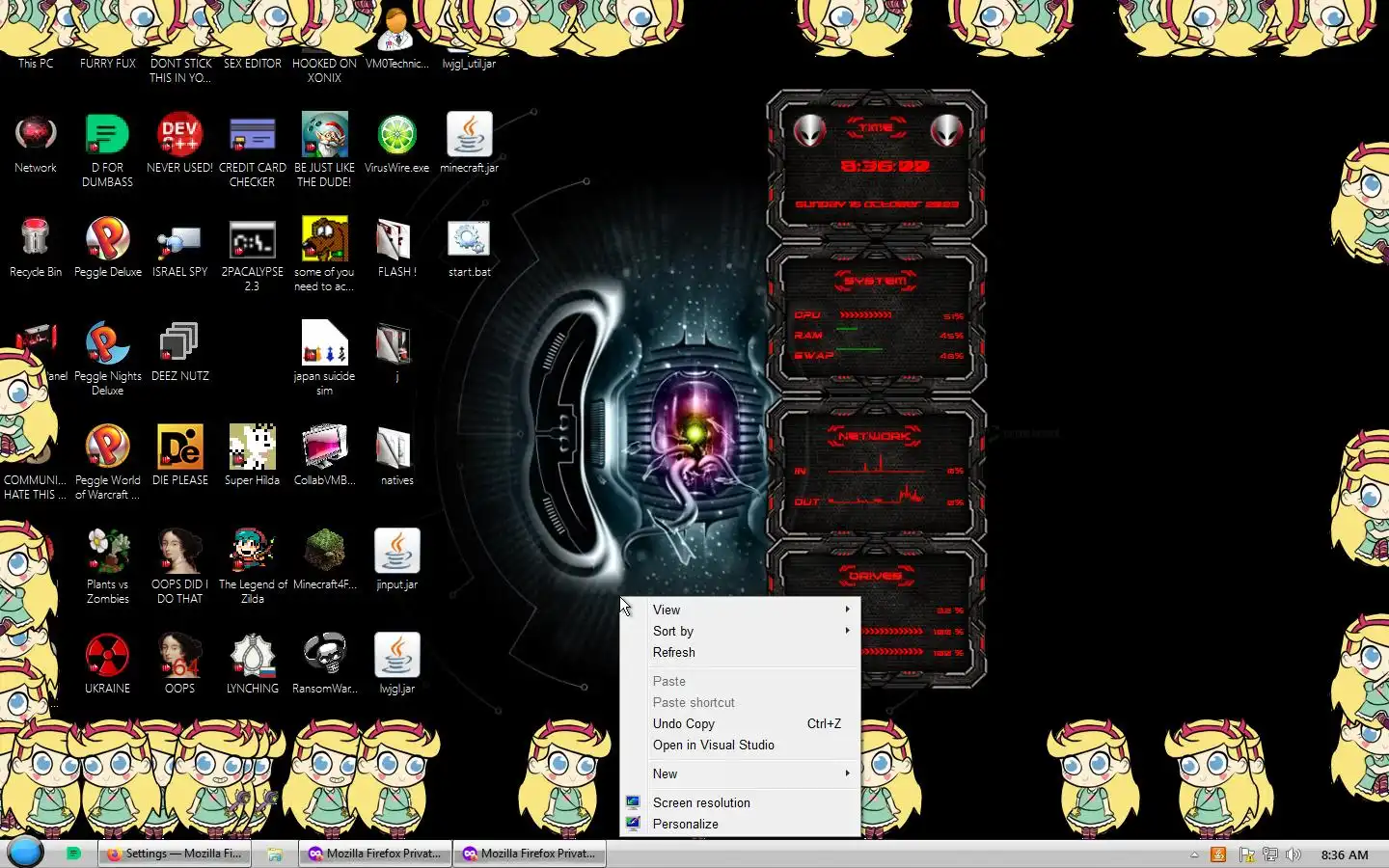Choose Refresh in context menu
1389x868 pixels.
point(740,652)
